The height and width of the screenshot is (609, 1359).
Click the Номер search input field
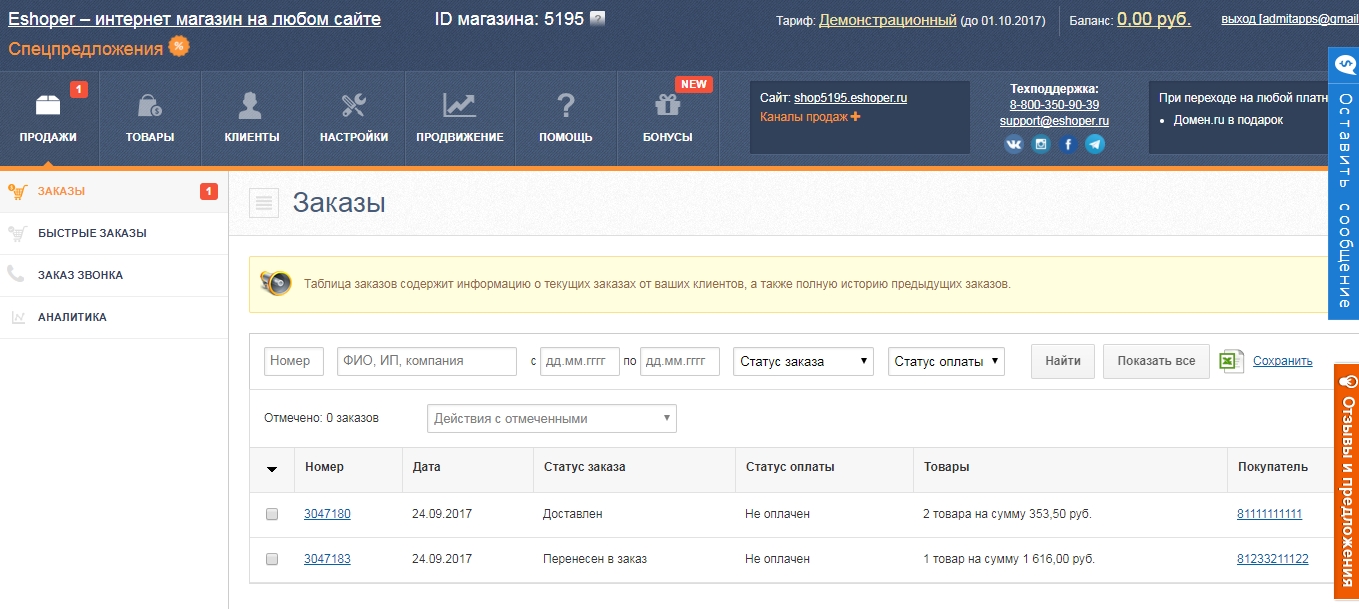pyautogui.click(x=293, y=361)
